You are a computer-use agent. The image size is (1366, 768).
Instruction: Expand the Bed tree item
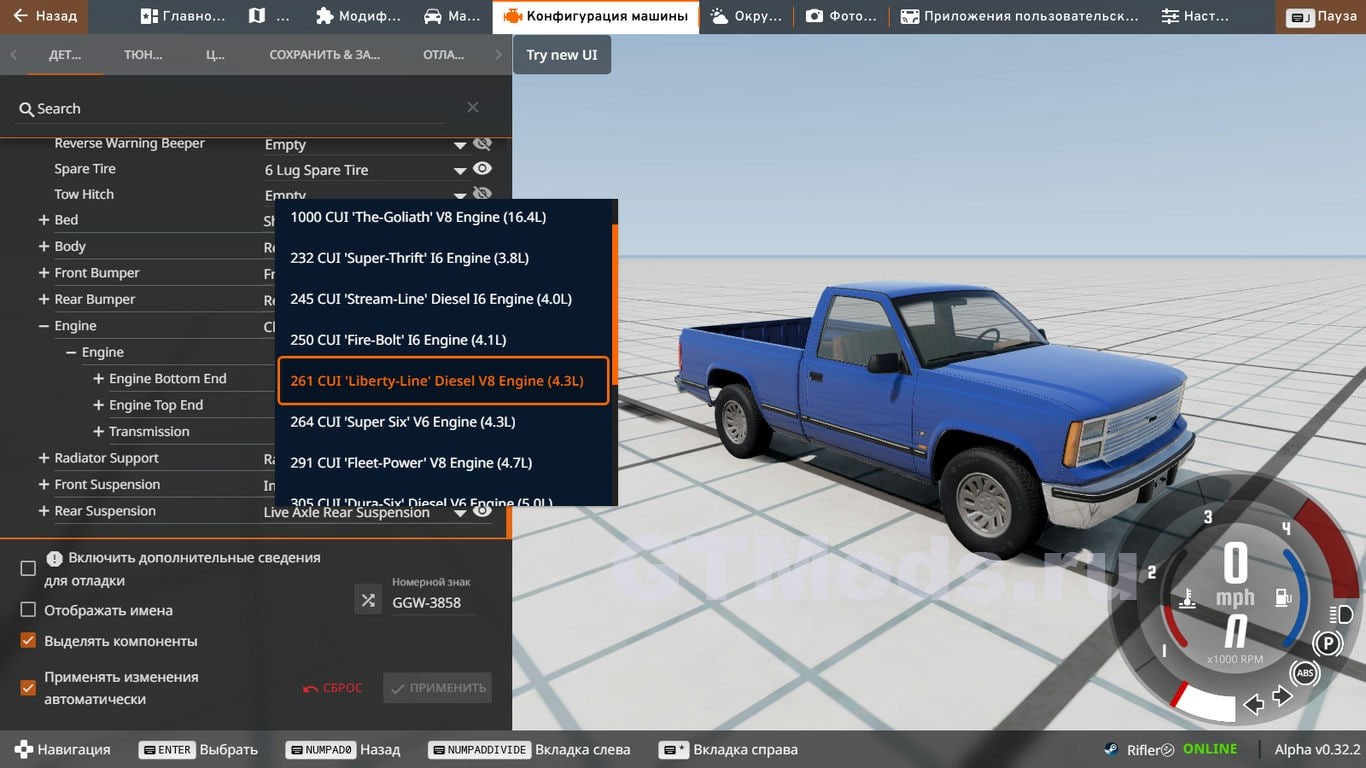[x=43, y=219]
